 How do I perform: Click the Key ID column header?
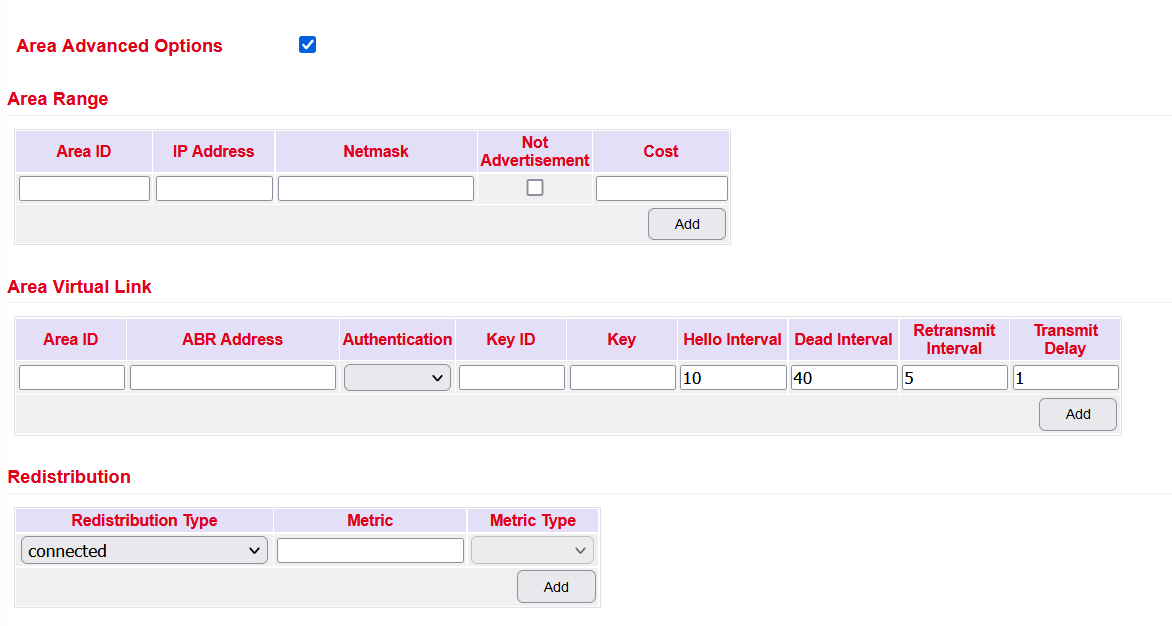coord(511,339)
